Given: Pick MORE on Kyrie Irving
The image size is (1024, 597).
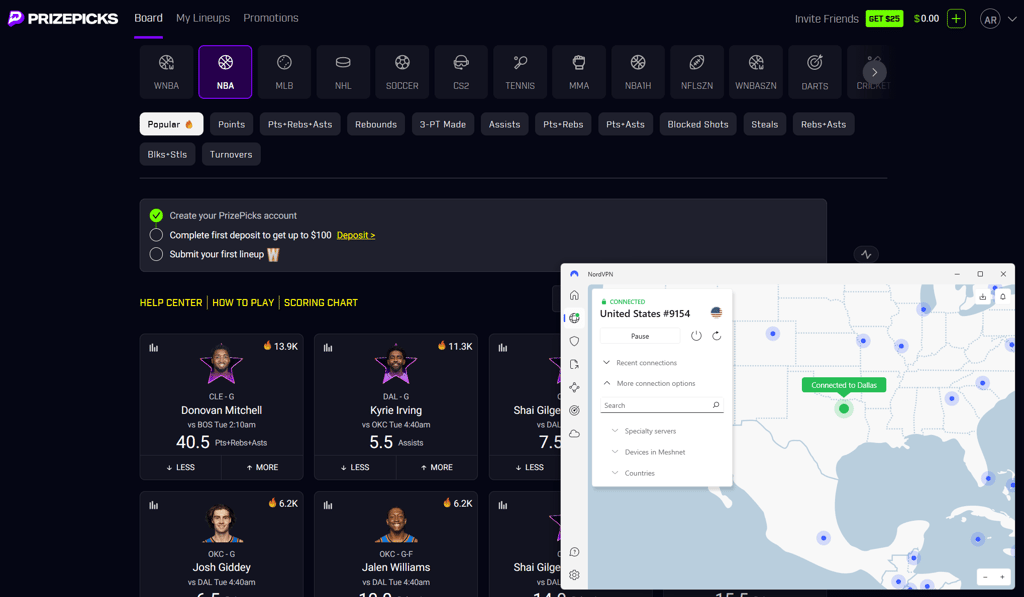Looking at the screenshot, I should [437, 467].
